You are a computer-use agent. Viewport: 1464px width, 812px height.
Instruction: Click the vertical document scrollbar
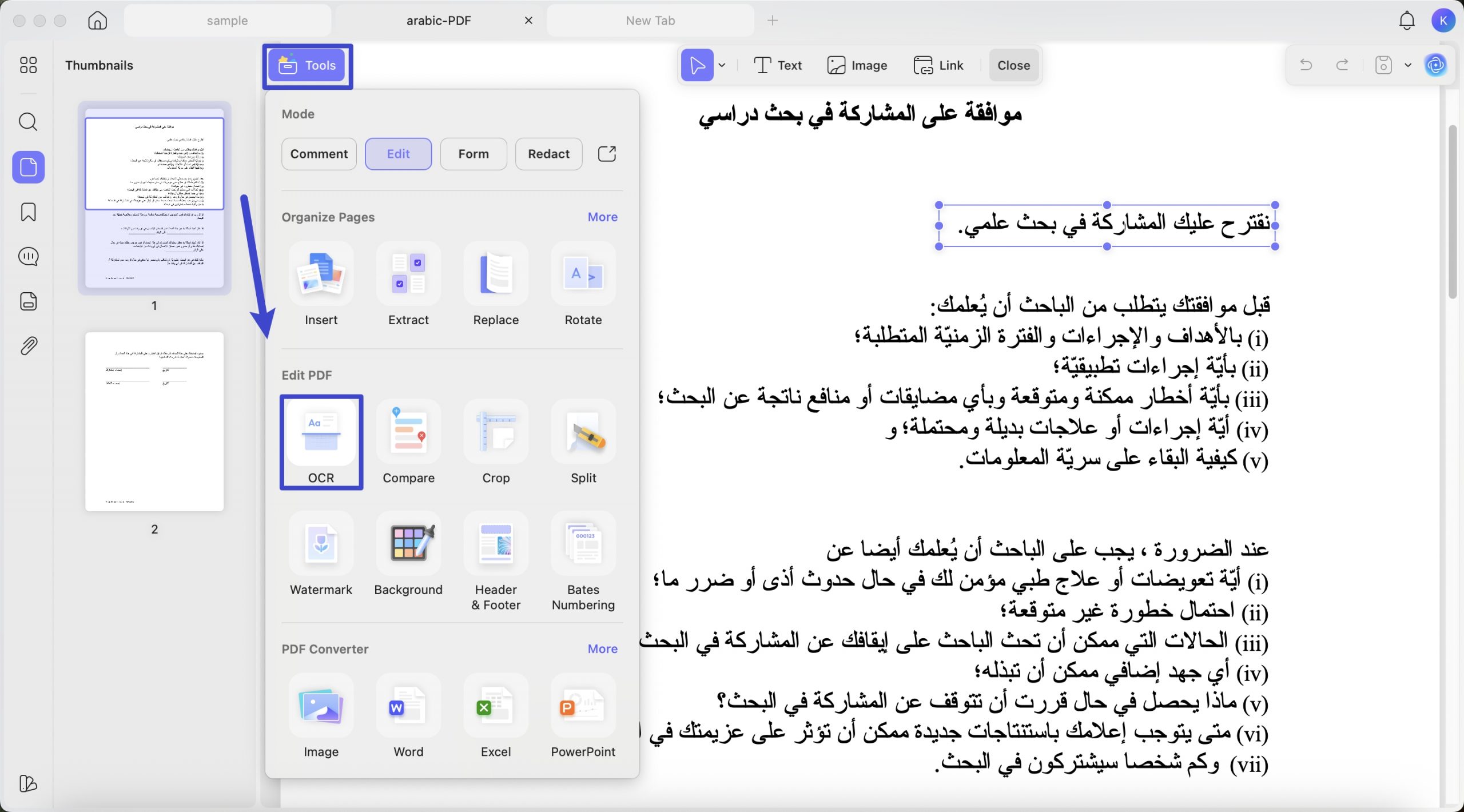tap(1452, 212)
